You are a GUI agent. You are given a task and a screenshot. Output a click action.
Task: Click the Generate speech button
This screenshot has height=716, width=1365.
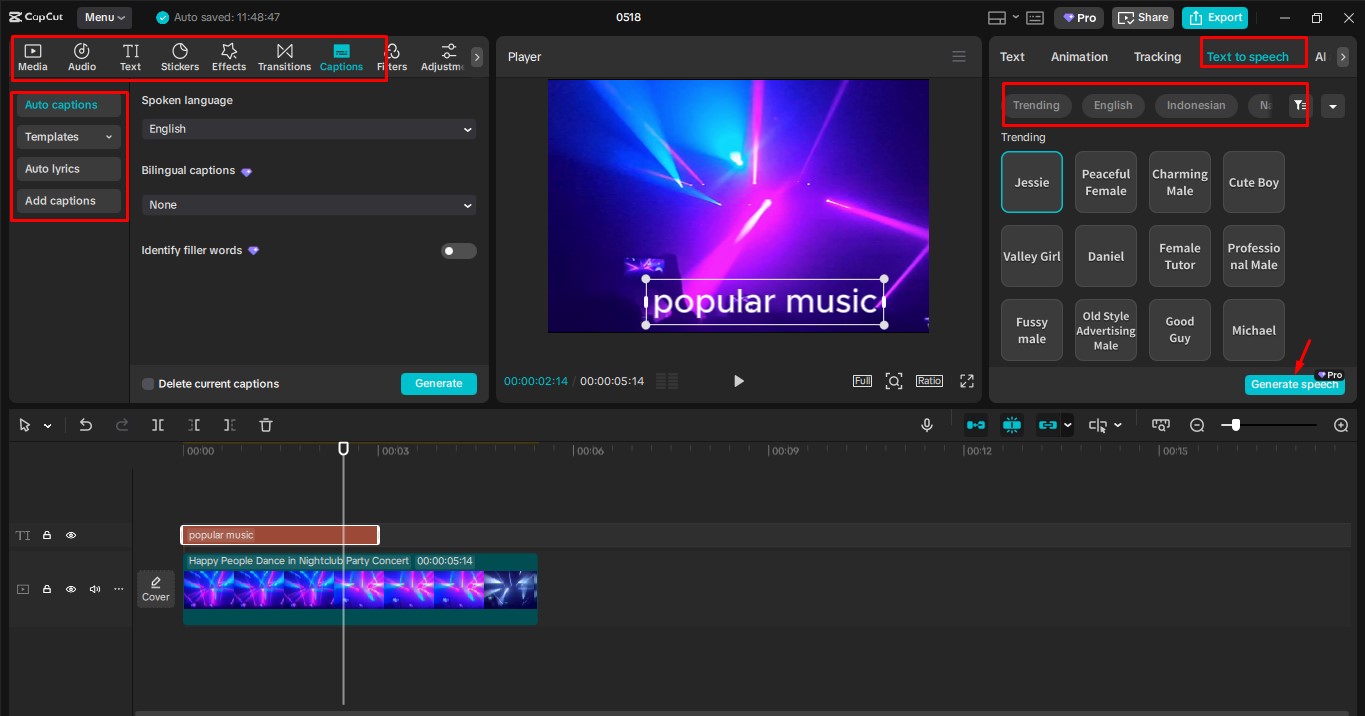[1294, 384]
